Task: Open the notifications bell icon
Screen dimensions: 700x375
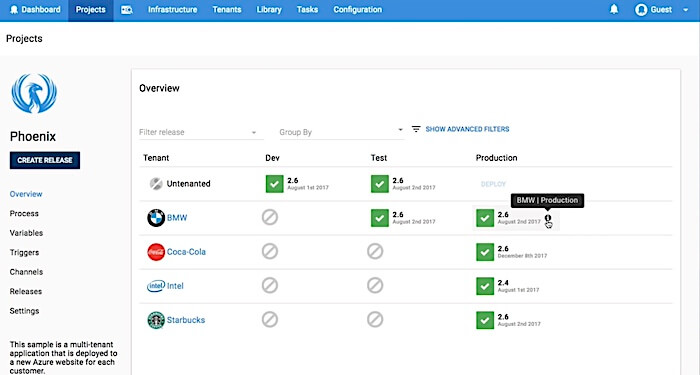Action: pyautogui.click(x=614, y=9)
